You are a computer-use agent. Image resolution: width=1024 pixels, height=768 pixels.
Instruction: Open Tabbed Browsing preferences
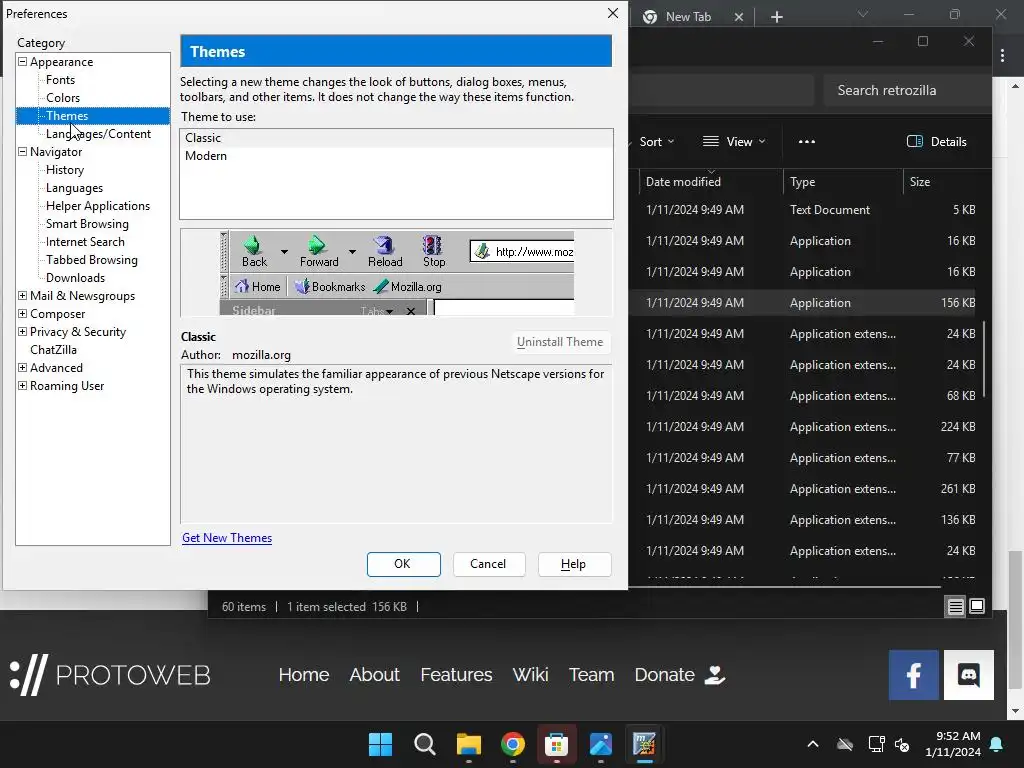(x=91, y=260)
